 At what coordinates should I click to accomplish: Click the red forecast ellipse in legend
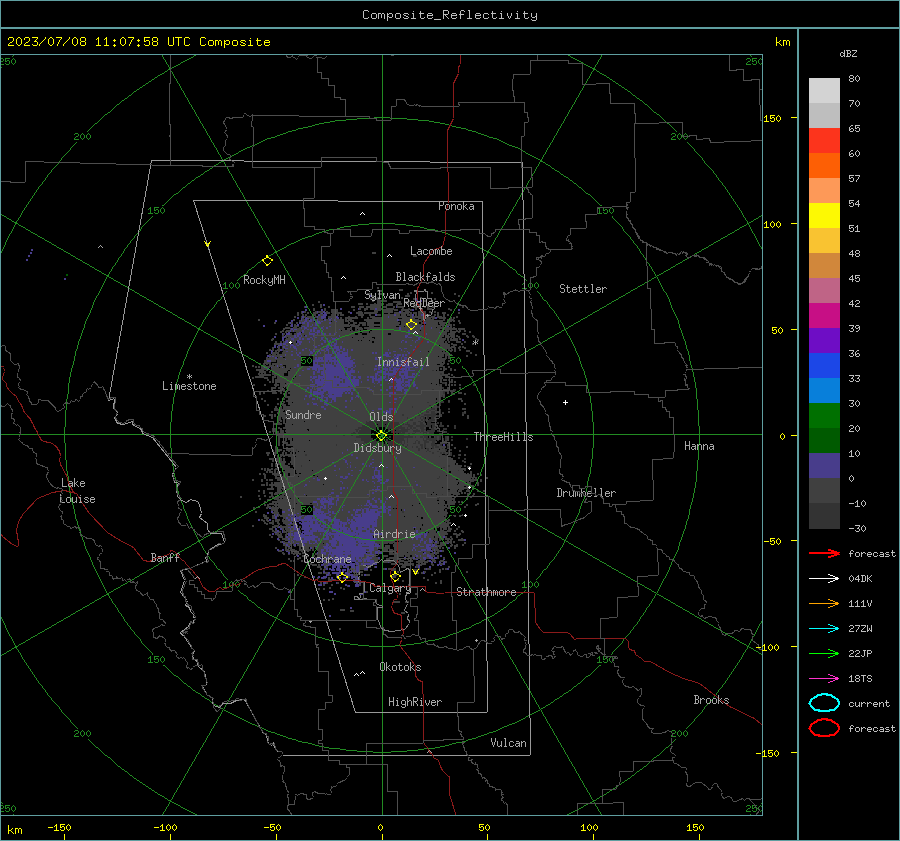[x=824, y=728]
